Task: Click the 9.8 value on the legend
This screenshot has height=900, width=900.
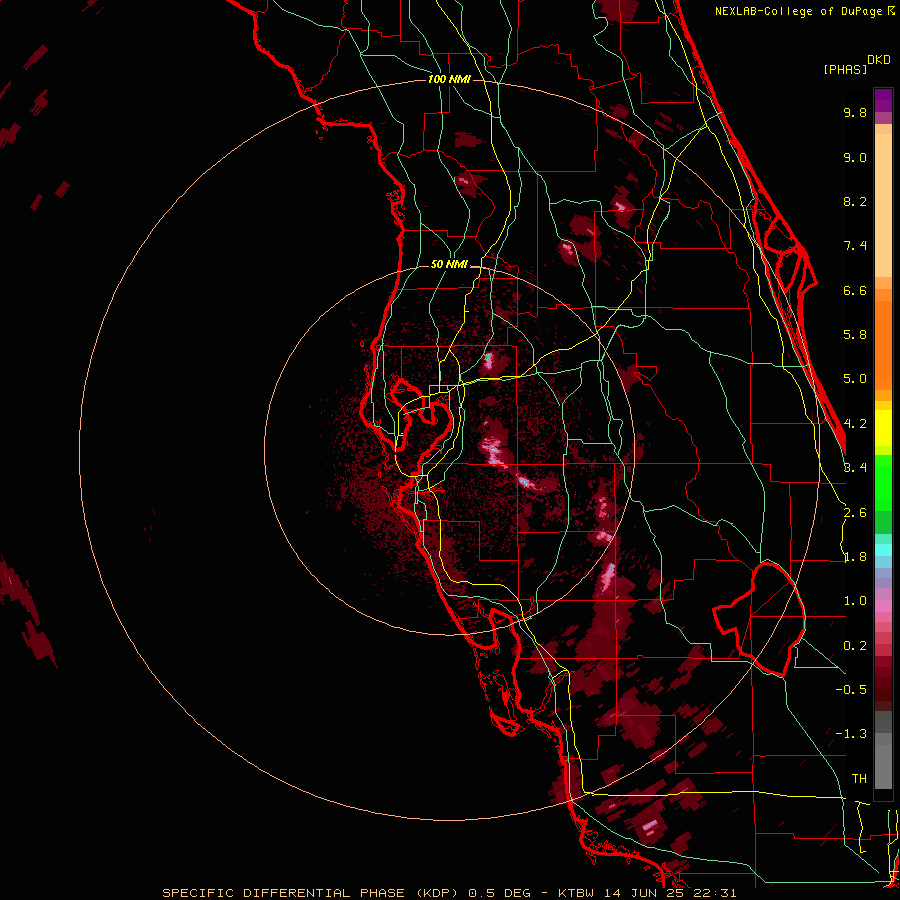Action: tap(855, 112)
